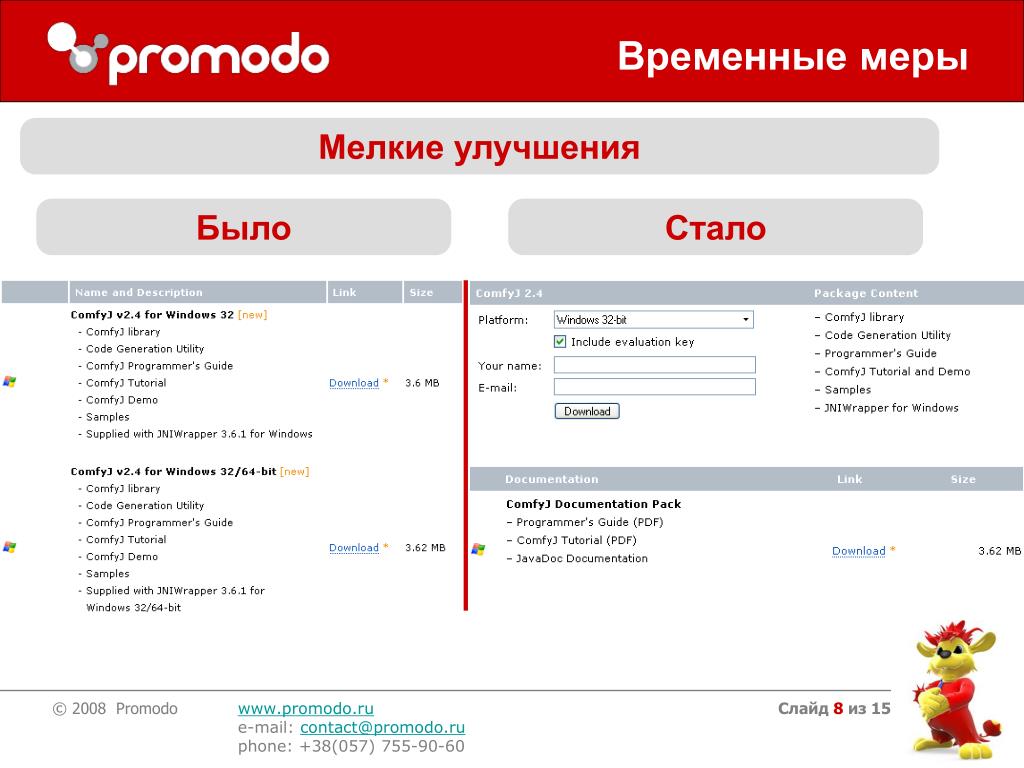Click the red Promodo mascot character

955,691
